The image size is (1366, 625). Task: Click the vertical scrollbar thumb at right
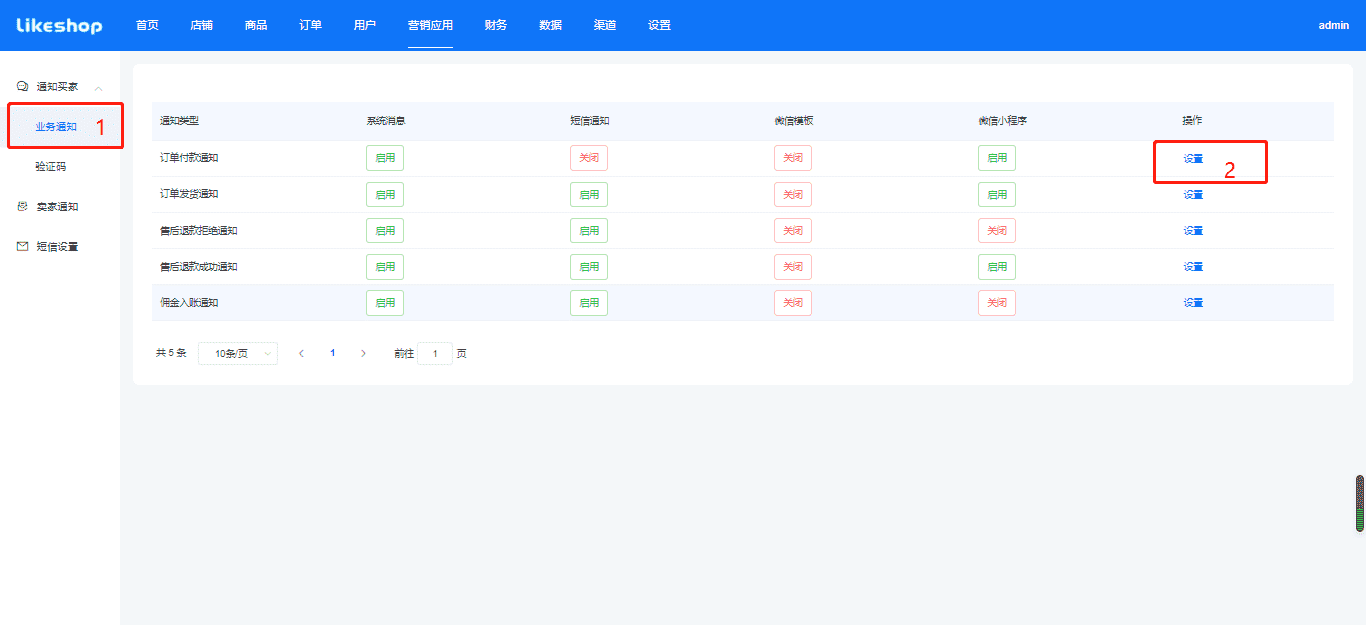point(1360,503)
